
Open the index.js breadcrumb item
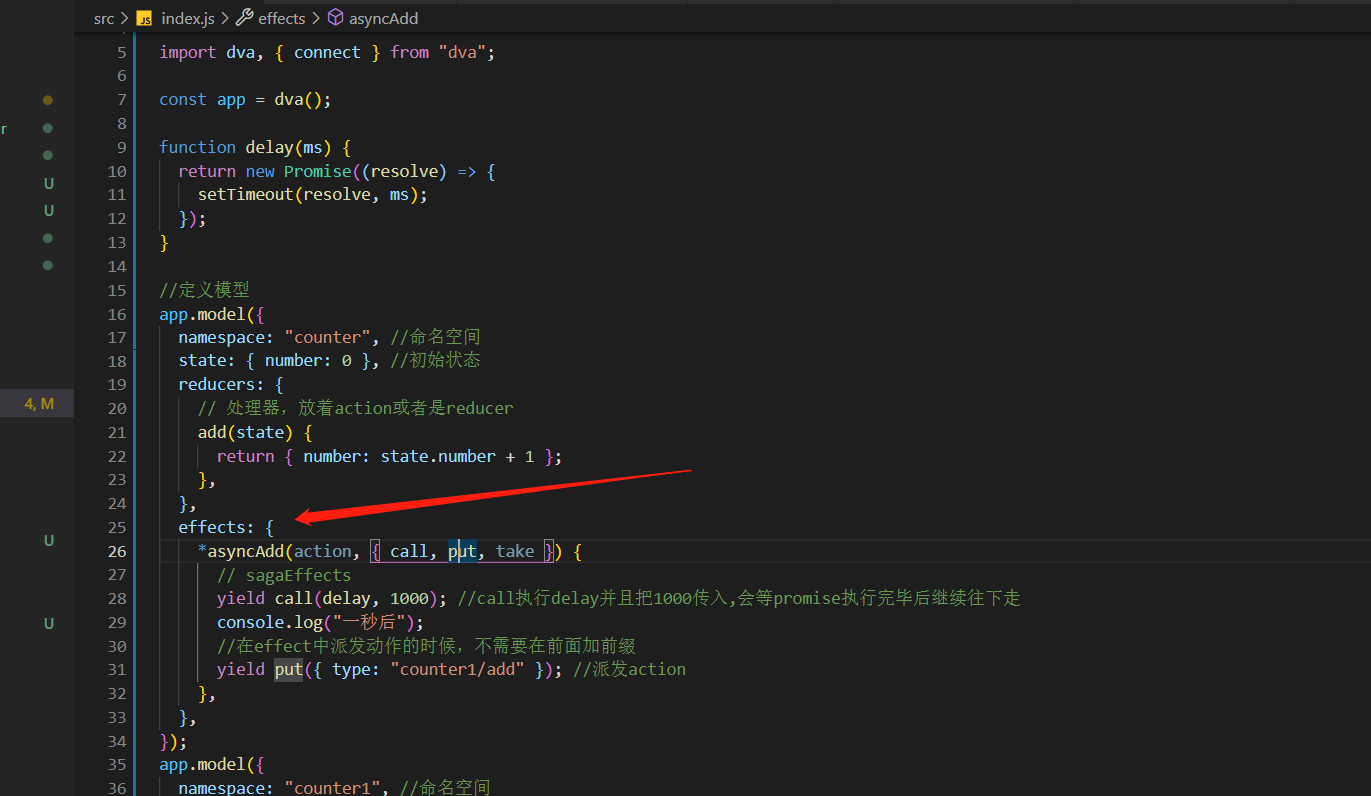tap(188, 18)
